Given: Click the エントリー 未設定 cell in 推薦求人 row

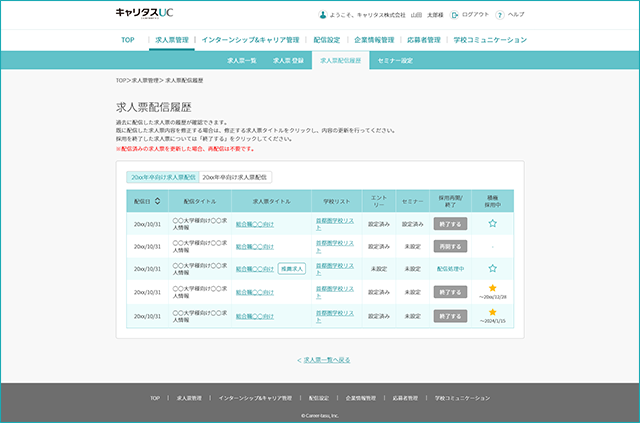Looking at the screenshot, I should (379, 269).
